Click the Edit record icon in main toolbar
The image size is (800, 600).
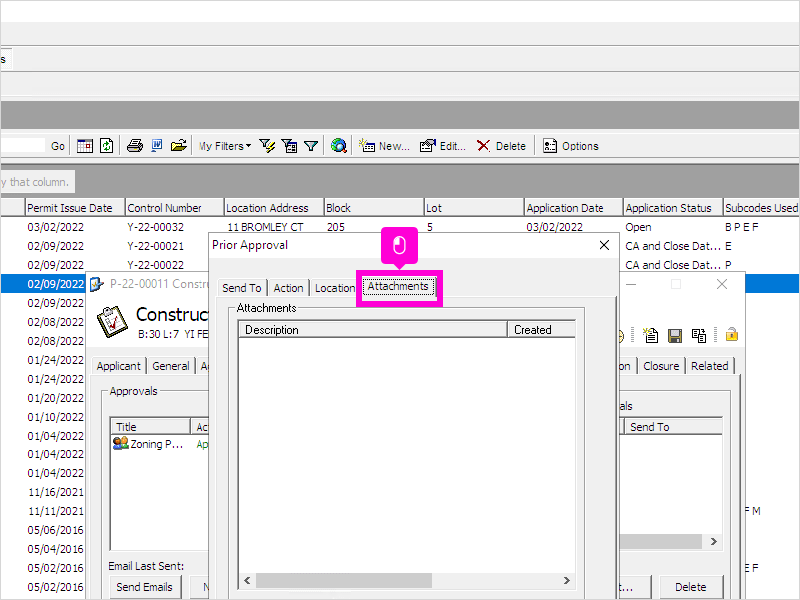[x=428, y=146]
